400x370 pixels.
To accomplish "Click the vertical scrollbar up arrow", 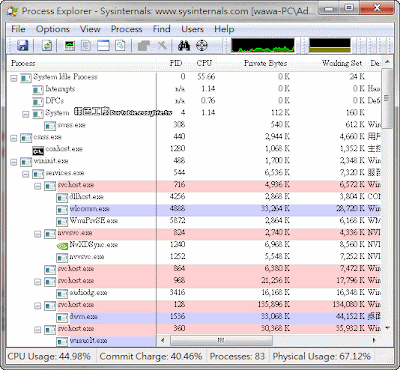I will [387, 62].
